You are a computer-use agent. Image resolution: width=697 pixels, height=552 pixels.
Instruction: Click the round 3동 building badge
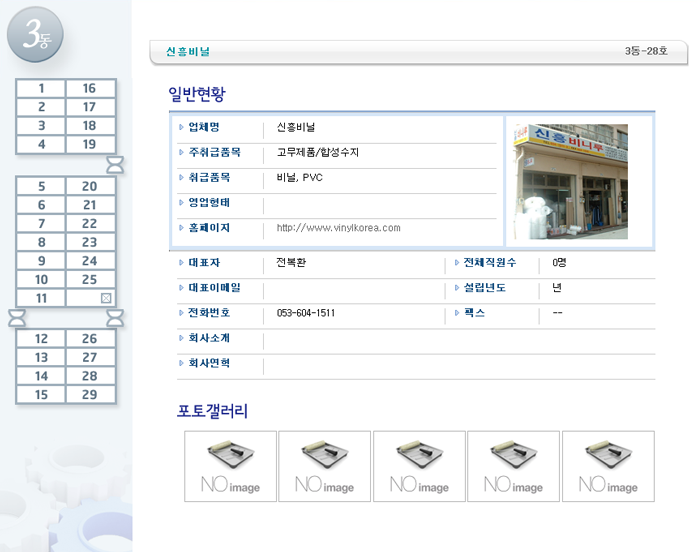pyautogui.click(x=35, y=34)
